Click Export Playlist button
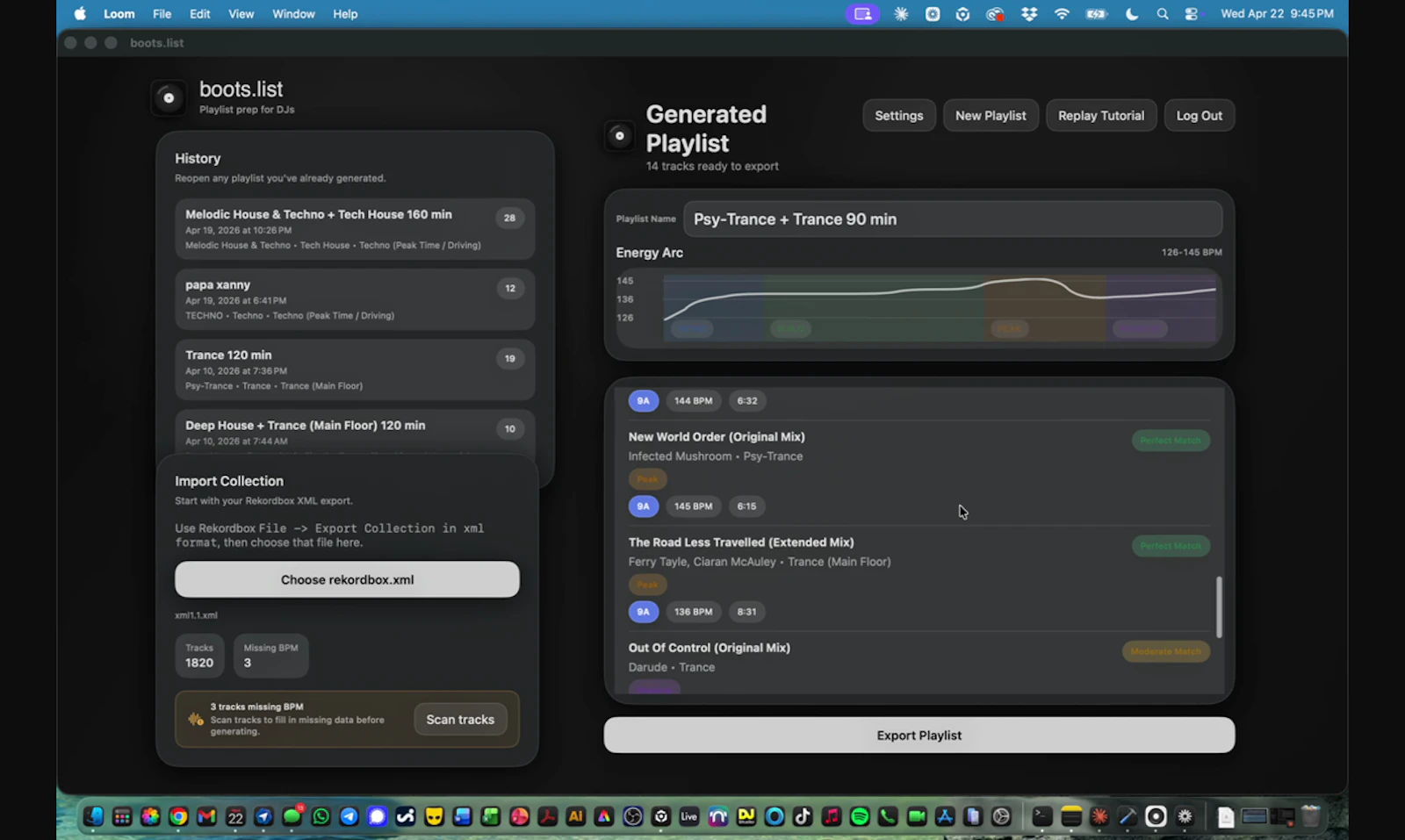Screen dimensions: 1405x840 [x=919, y=736]
